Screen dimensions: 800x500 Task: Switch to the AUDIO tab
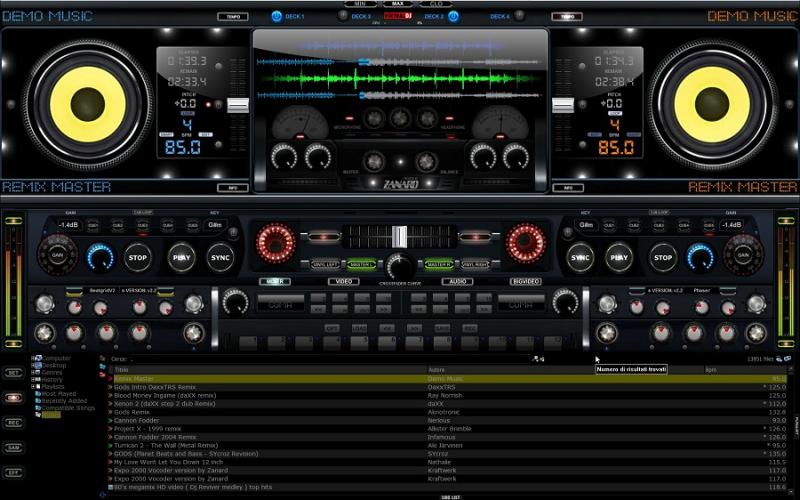click(457, 282)
